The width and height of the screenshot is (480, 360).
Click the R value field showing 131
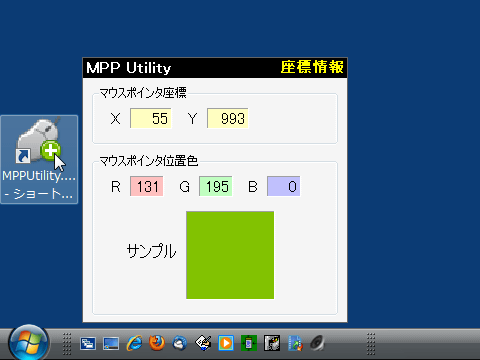[x=147, y=186]
